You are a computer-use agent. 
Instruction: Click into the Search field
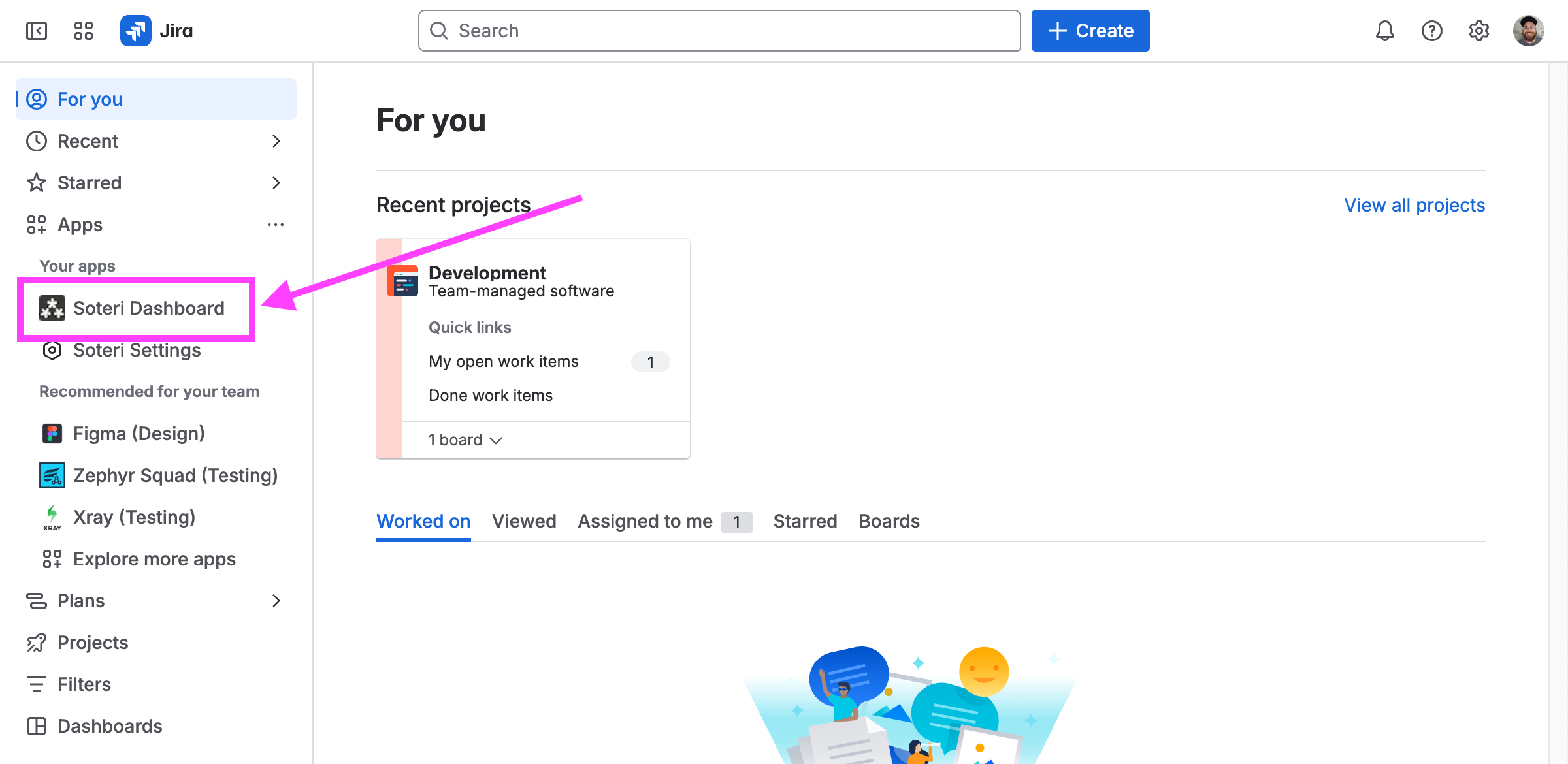coord(719,31)
